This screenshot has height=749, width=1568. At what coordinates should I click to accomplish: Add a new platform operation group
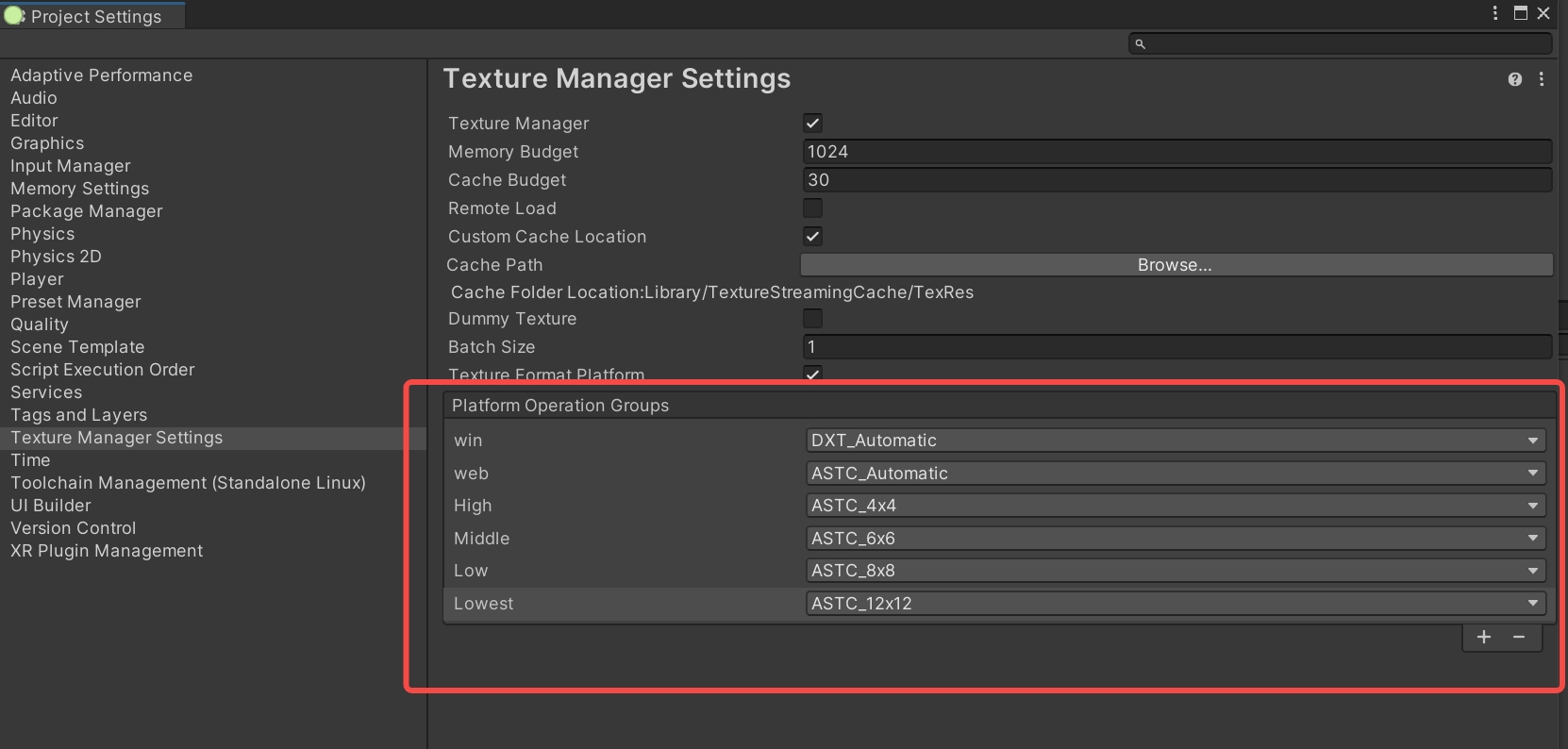(1484, 638)
